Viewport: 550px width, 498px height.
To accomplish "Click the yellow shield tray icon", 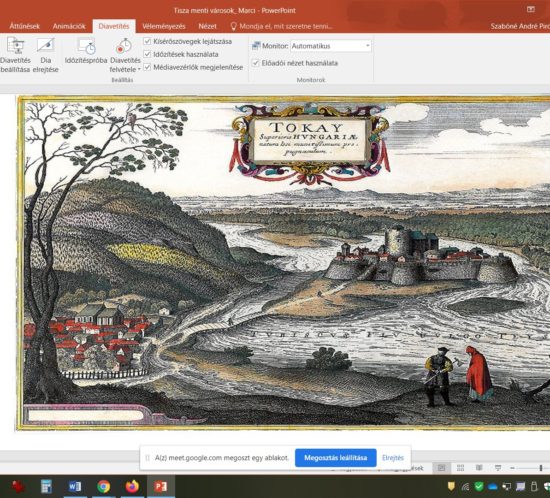I will pos(451,486).
